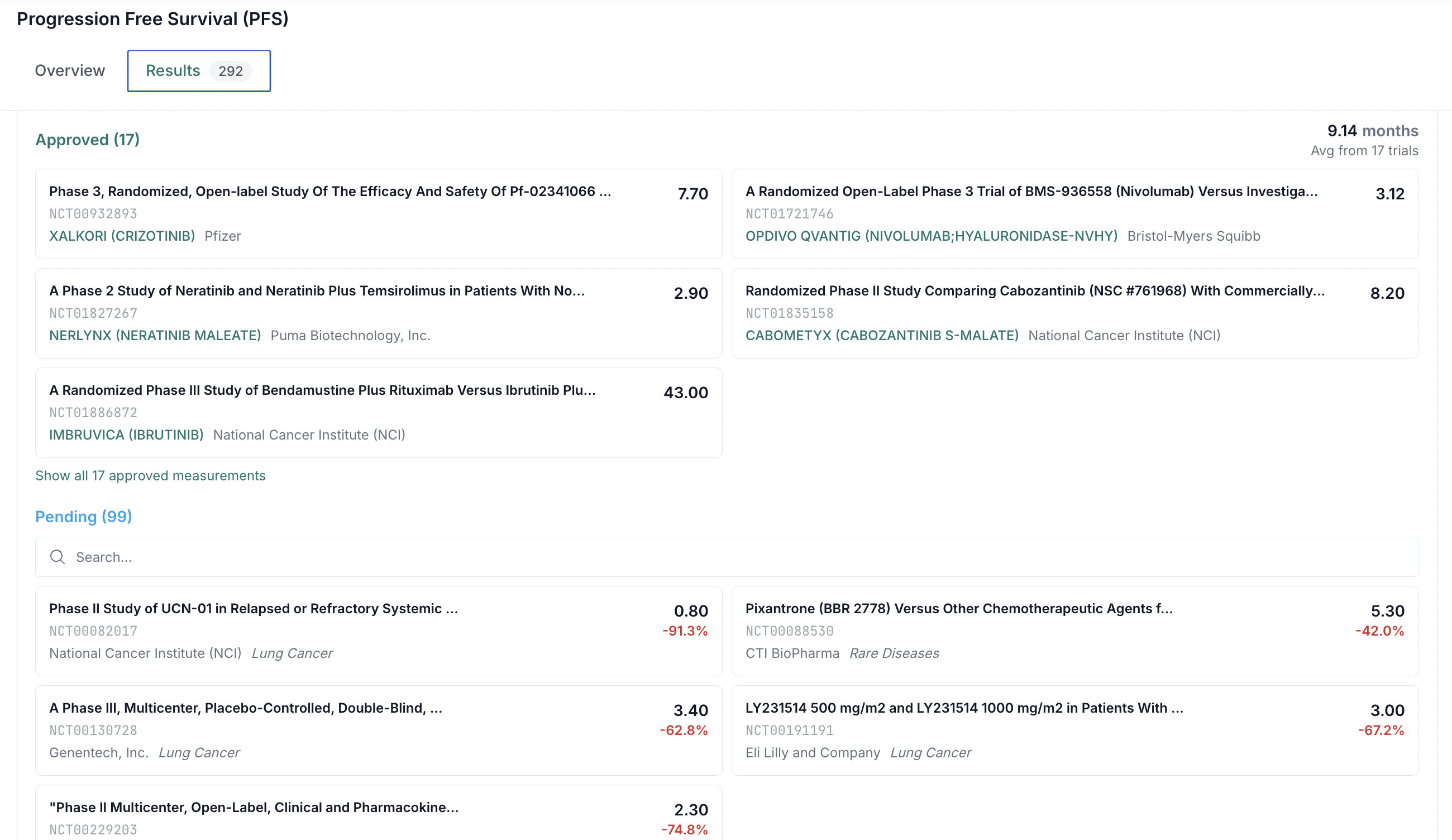The width and height of the screenshot is (1452, 840).
Task: Click trial ID NCT00229203
Action: click(x=93, y=829)
